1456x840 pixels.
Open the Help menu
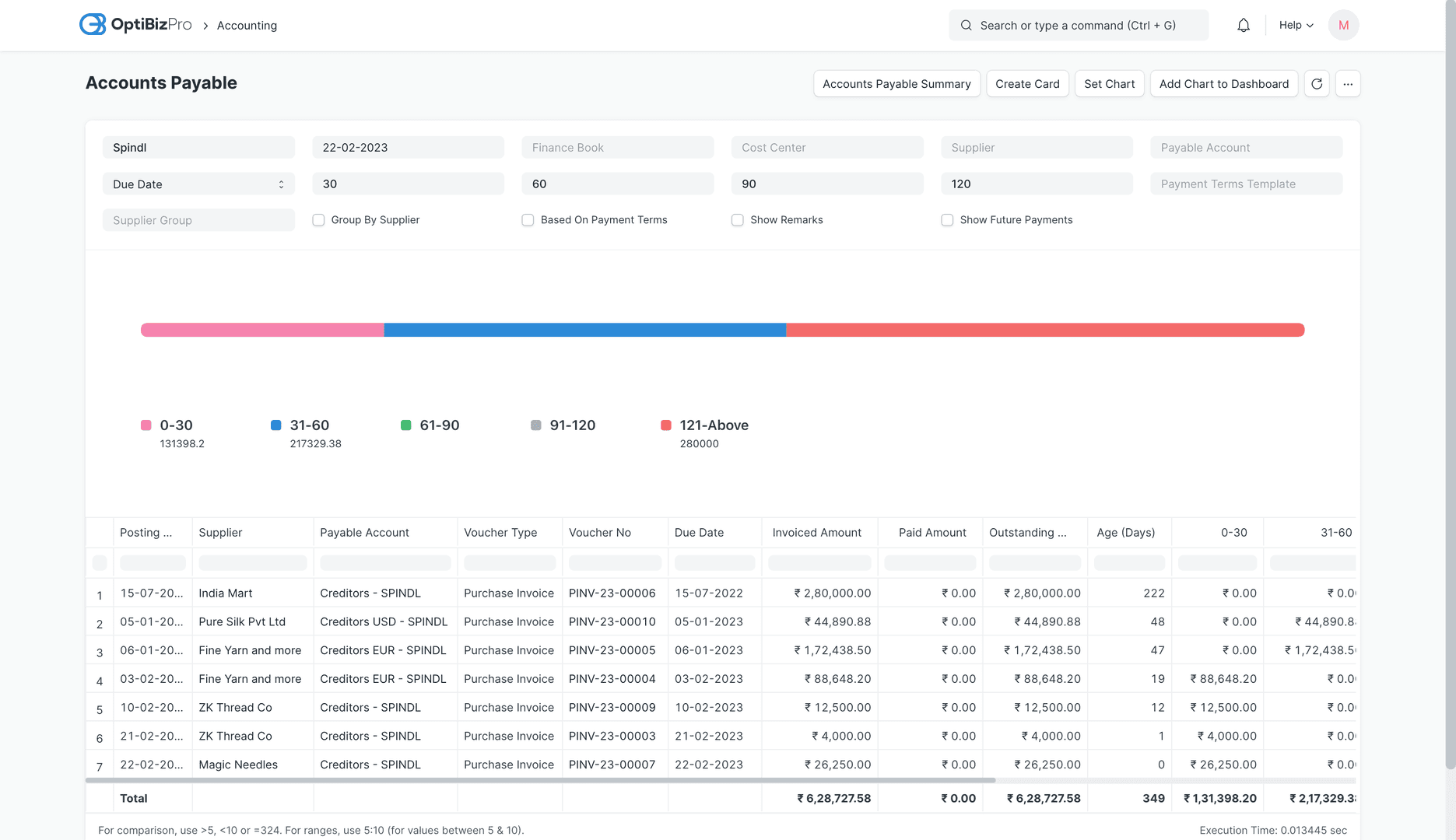(x=1294, y=24)
